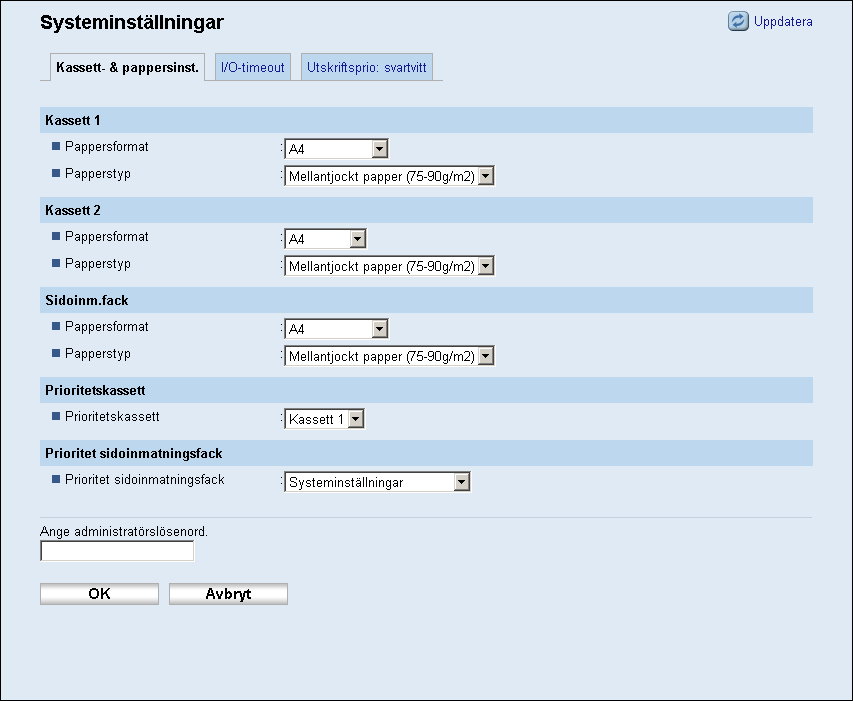This screenshot has width=853, height=701.
Task: Expand Prioritet sidoinmatningsfack dropdown
Action: click(377, 482)
